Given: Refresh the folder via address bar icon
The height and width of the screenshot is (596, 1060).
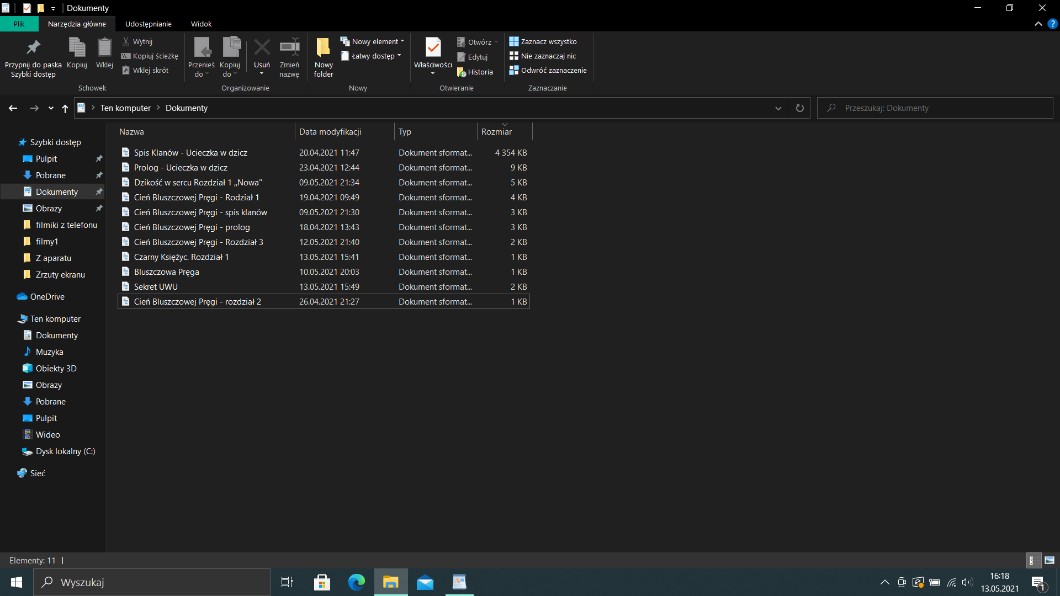Looking at the screenshot, I should point(799,108).
